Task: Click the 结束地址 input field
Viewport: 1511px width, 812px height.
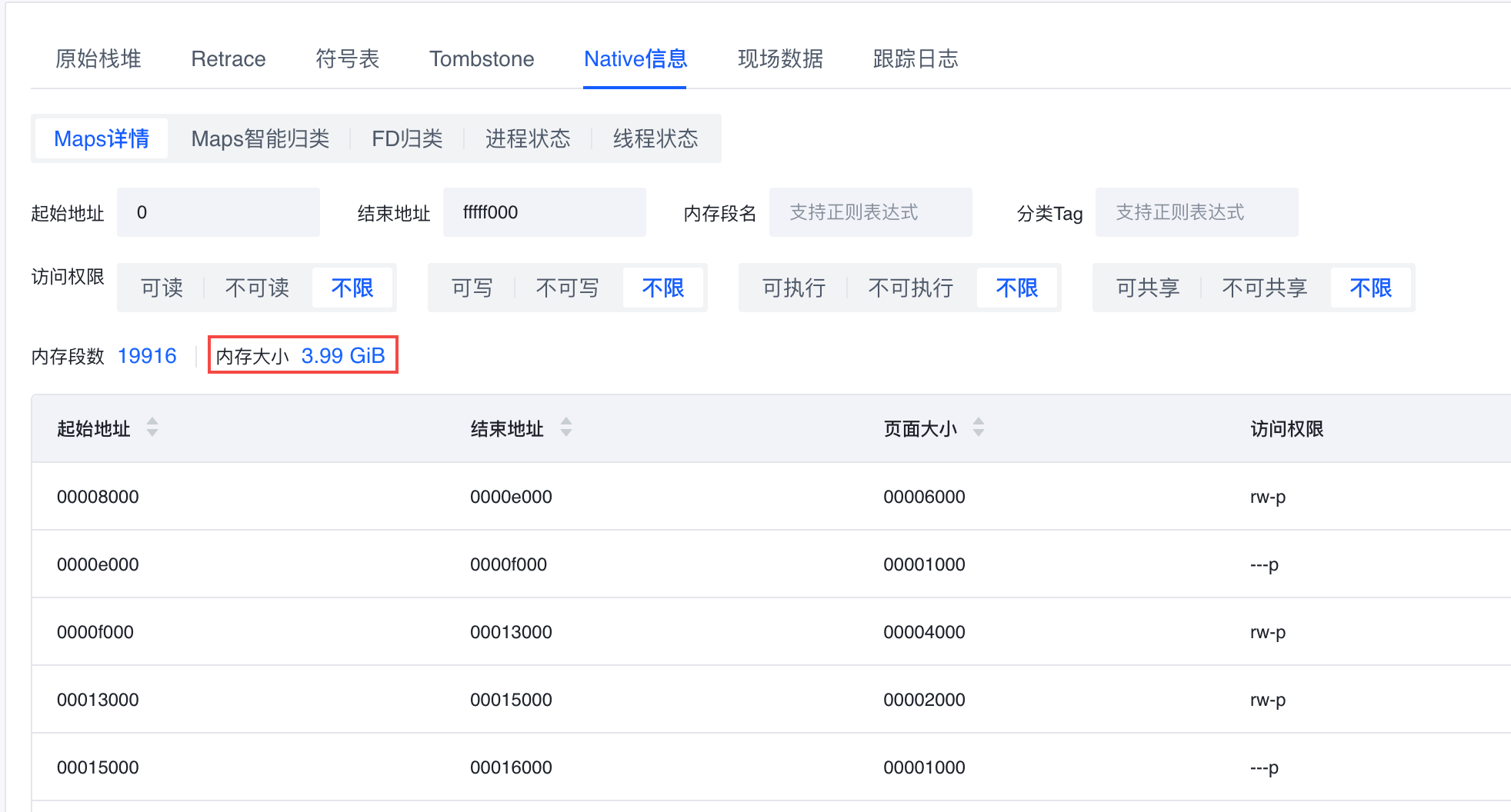Action: point(545,212)
